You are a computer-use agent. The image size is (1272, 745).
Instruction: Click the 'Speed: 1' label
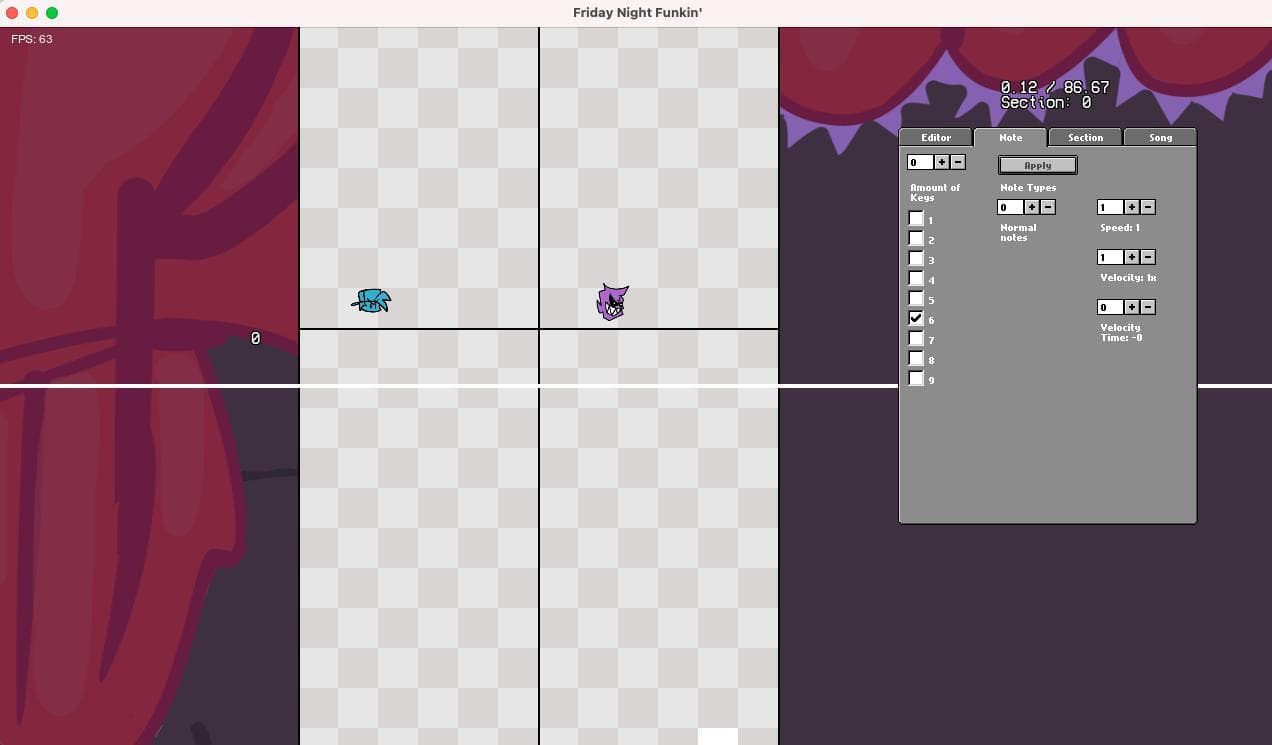pos(1120,228)
